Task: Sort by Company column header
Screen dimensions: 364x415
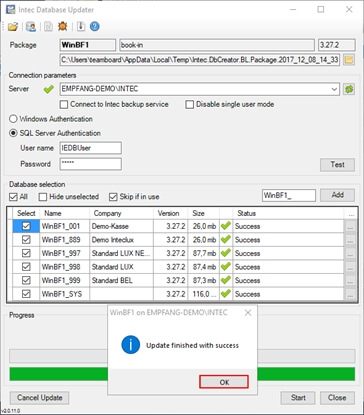Action: click(121, 213)
